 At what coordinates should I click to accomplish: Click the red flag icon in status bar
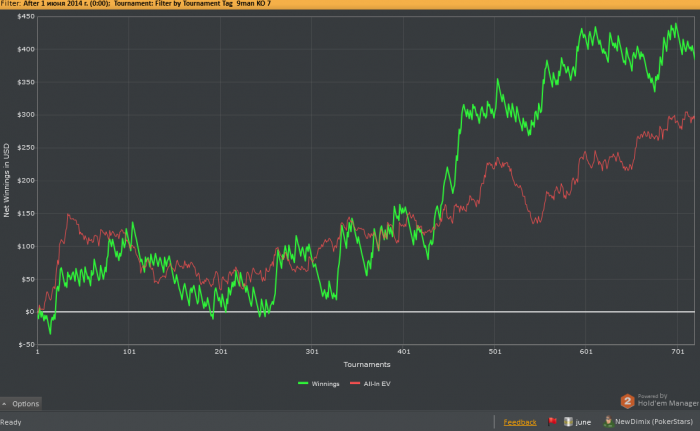coord(552,422)
